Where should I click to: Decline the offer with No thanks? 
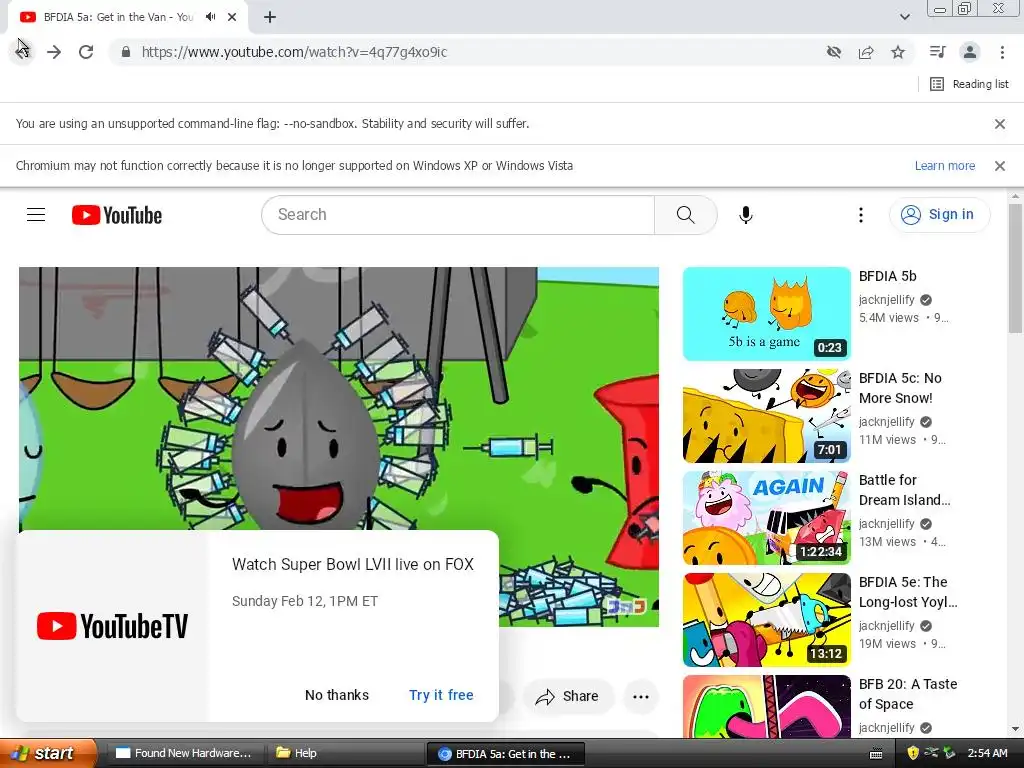point(337,695)
